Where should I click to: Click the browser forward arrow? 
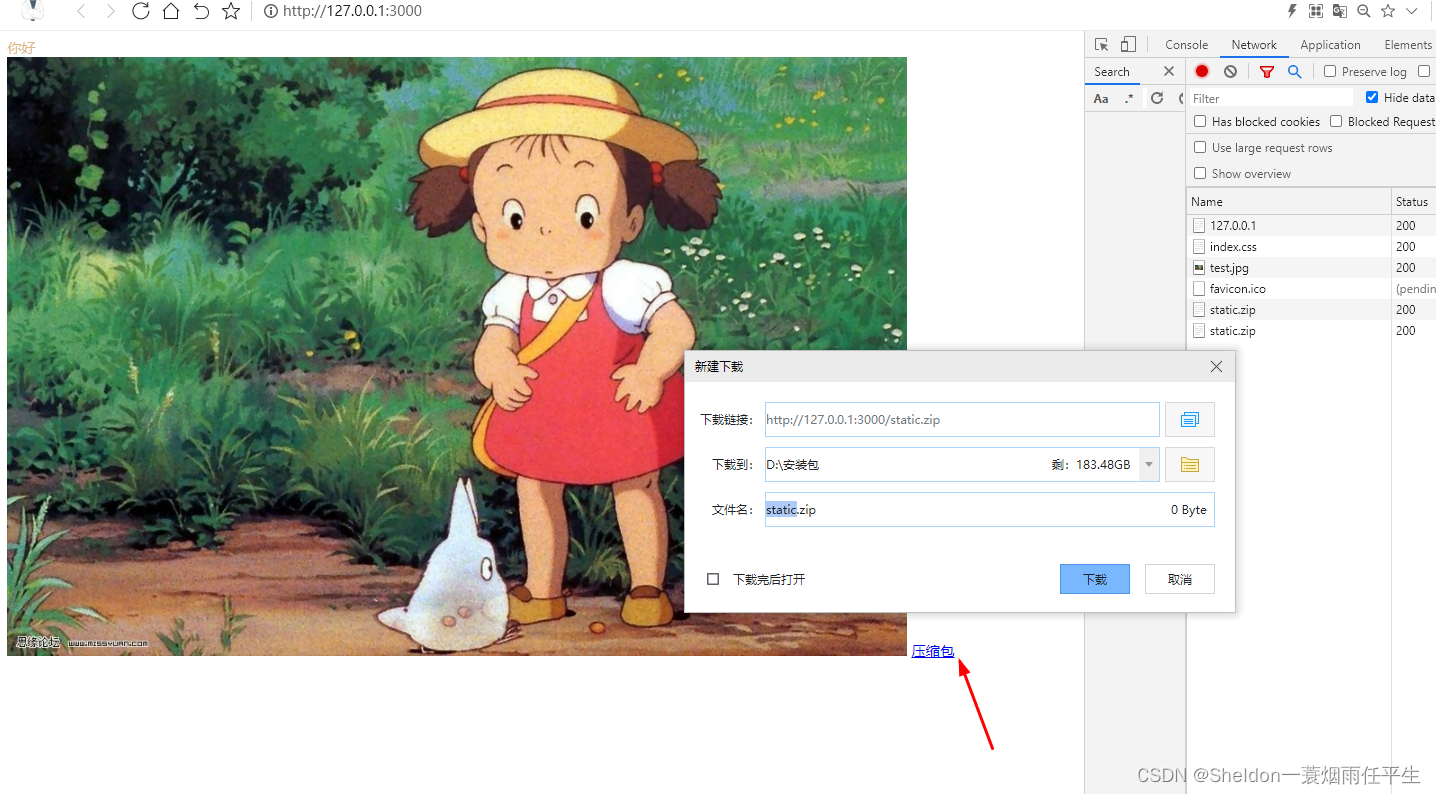click(x=110, y=11)
